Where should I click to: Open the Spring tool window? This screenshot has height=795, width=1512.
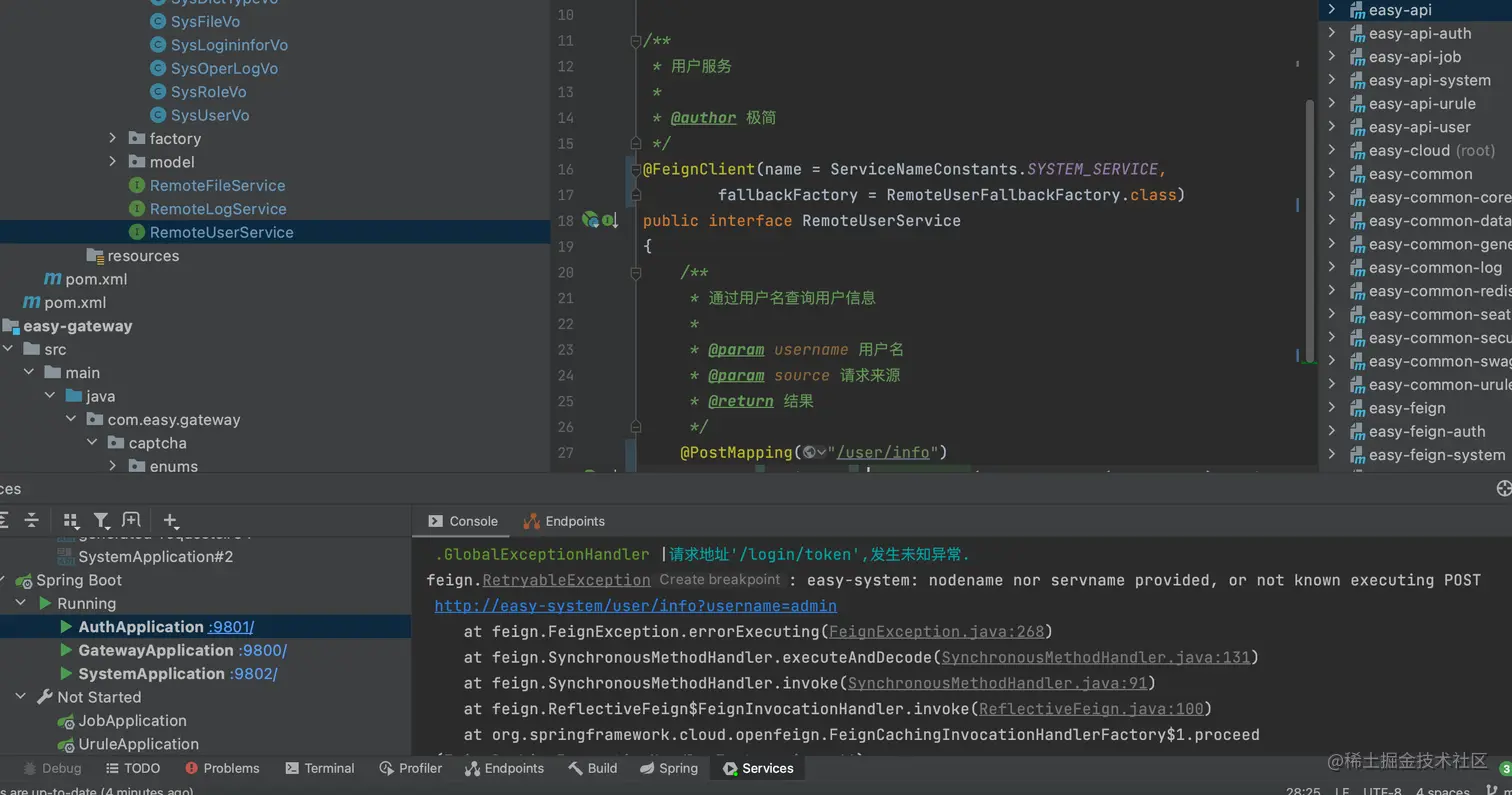click(x=668, y=768)
